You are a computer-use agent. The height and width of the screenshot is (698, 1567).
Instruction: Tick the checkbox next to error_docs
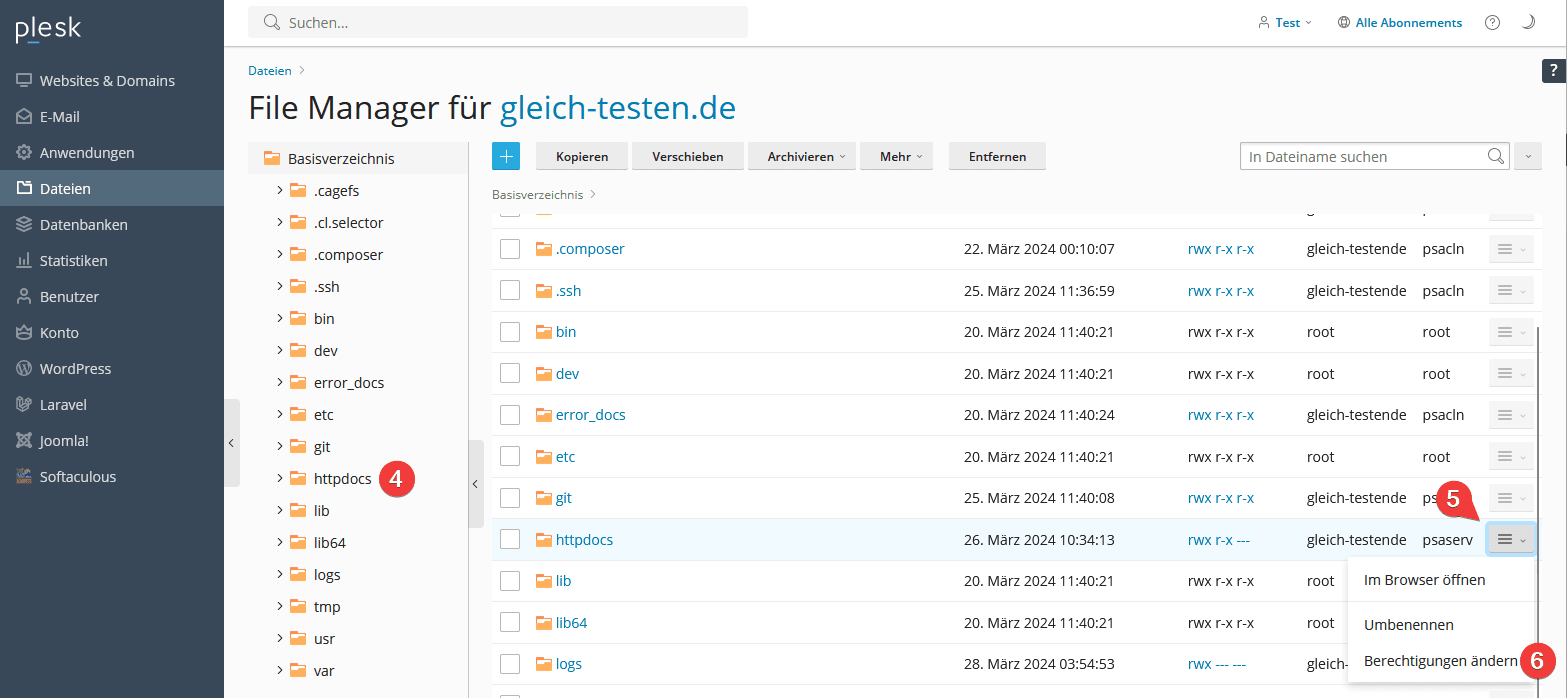click(510, 415)
